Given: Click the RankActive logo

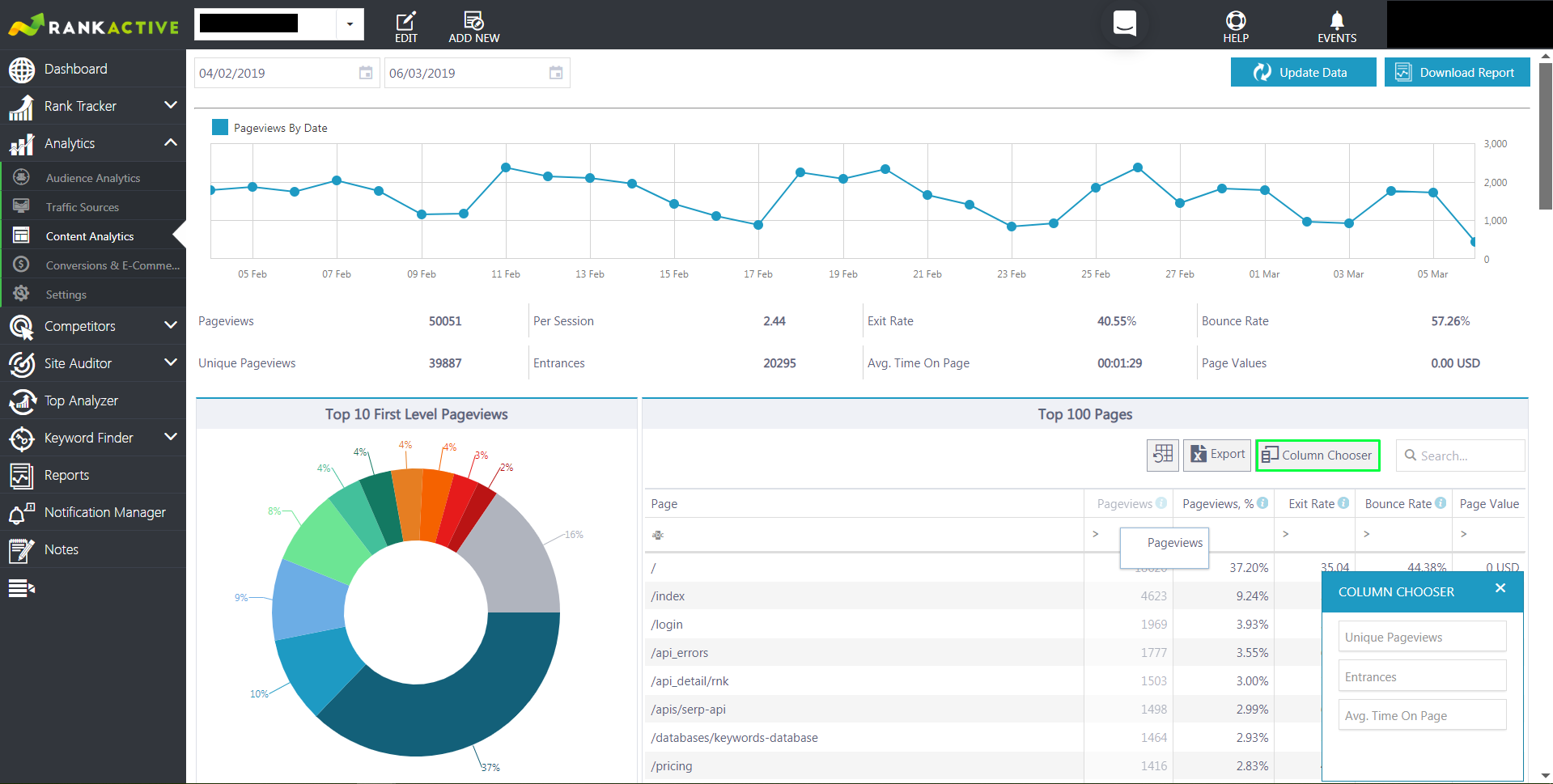Looking at the screenshot, I should point(93,25).
